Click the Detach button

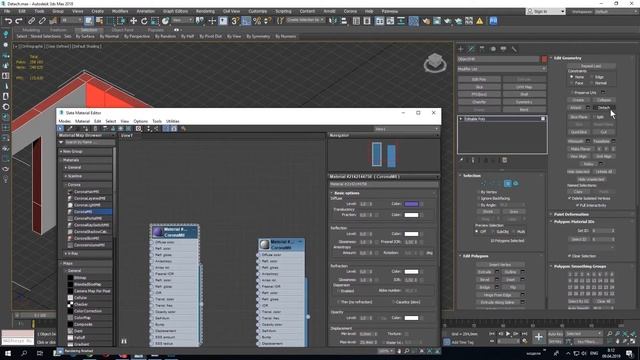[x=604, y=108]
